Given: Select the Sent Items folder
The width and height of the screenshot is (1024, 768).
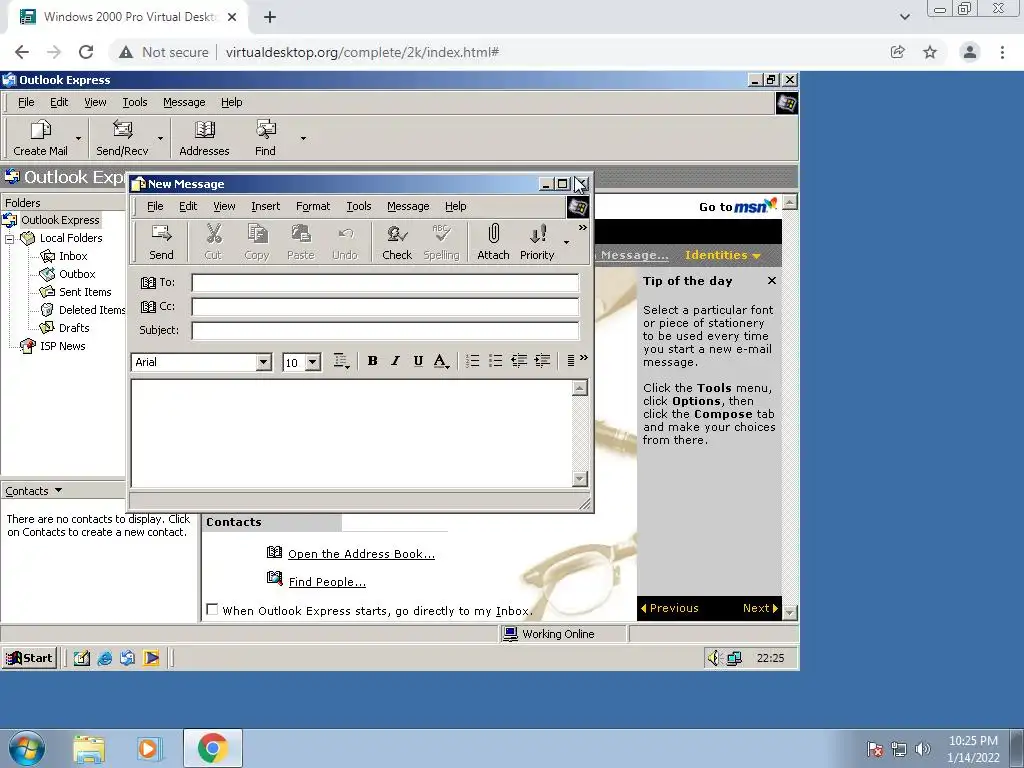Looking at the screenshot, I should 85,292.
